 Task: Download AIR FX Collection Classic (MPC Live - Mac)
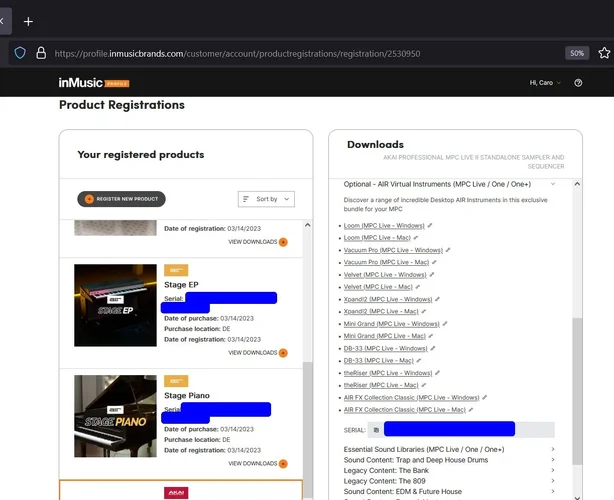tap(405, 410)
